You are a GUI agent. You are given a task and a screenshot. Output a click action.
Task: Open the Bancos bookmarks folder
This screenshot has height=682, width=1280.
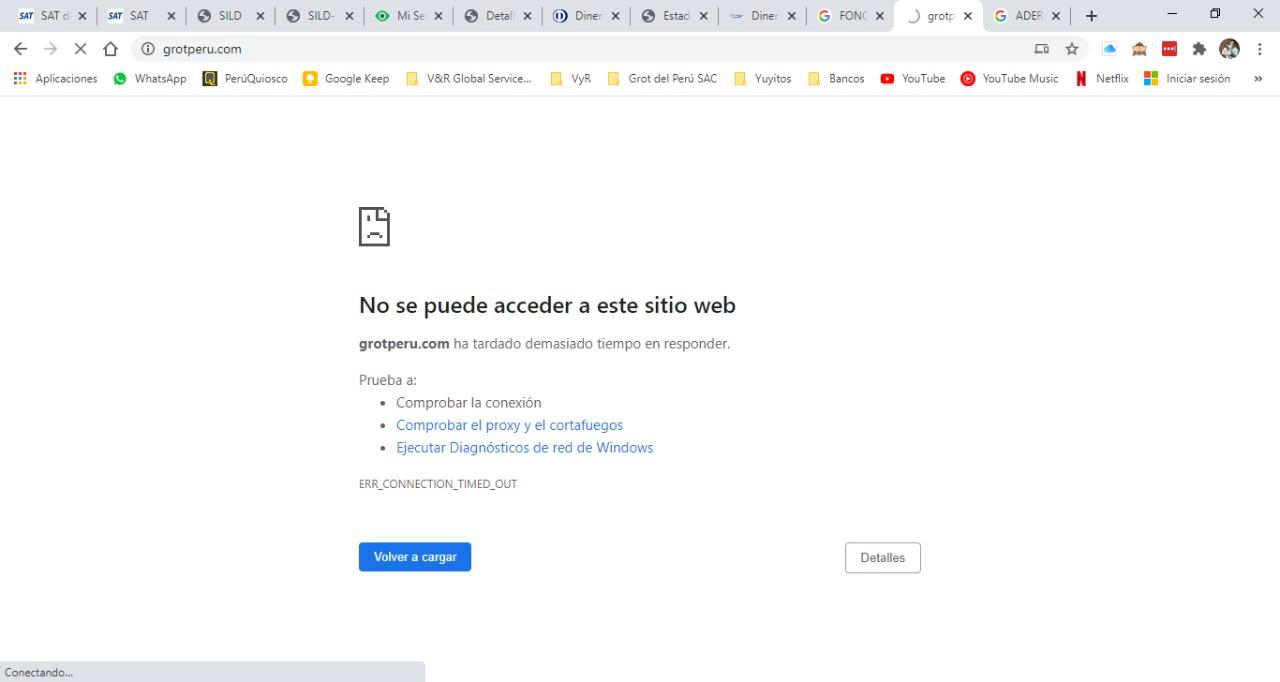coord(836,79)
